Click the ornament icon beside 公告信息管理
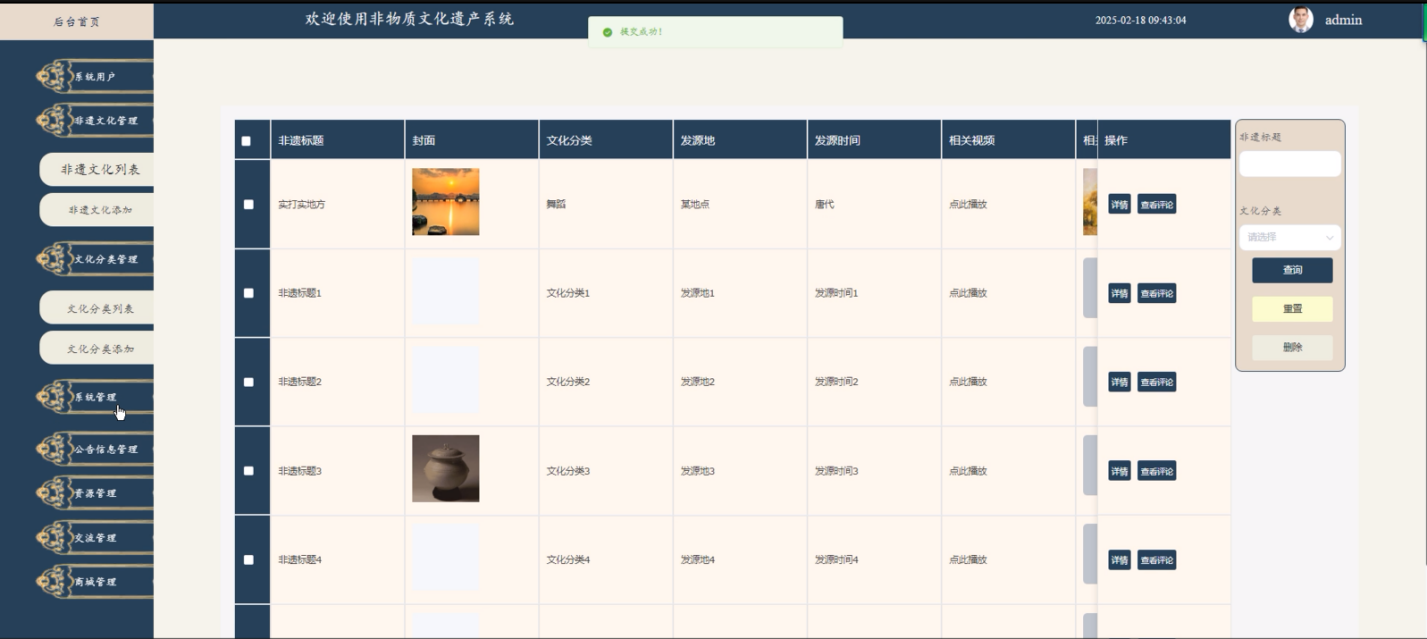The image size is (1427, 639). (54, 449)
